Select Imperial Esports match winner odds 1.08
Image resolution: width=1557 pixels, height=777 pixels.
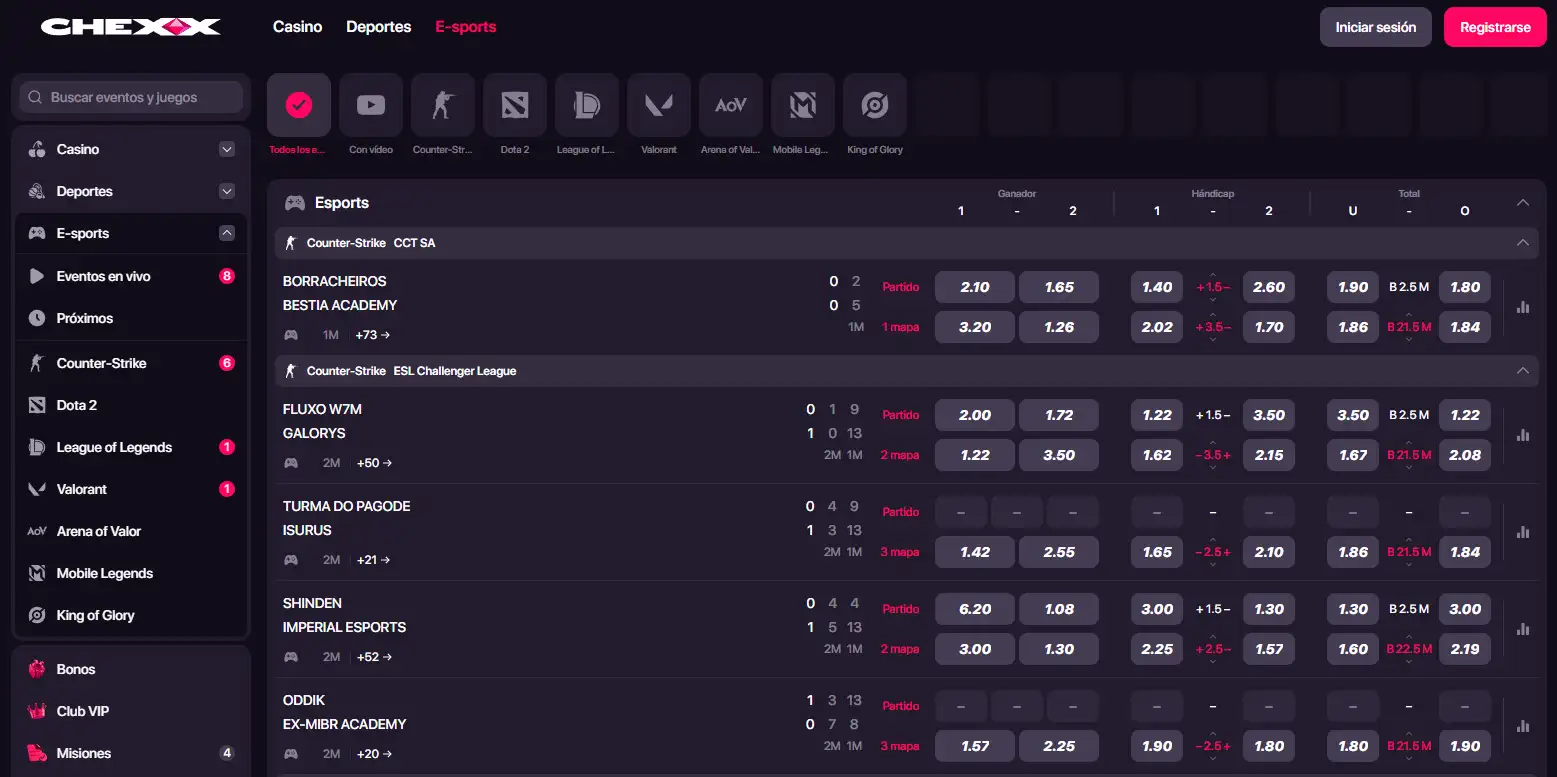point(1059,609)
